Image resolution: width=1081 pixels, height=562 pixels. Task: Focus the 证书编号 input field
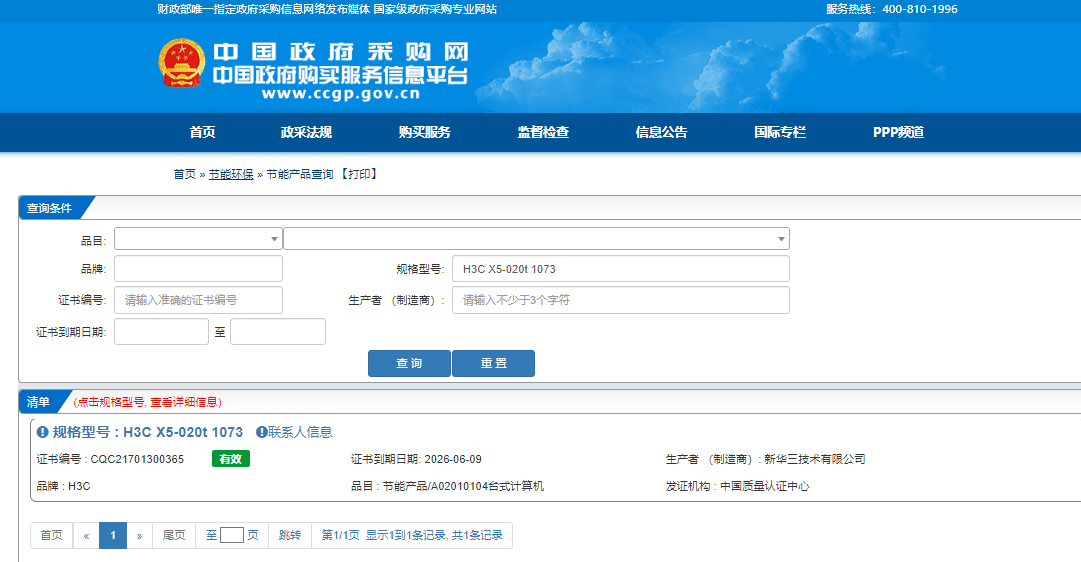[x=199, y=300]
